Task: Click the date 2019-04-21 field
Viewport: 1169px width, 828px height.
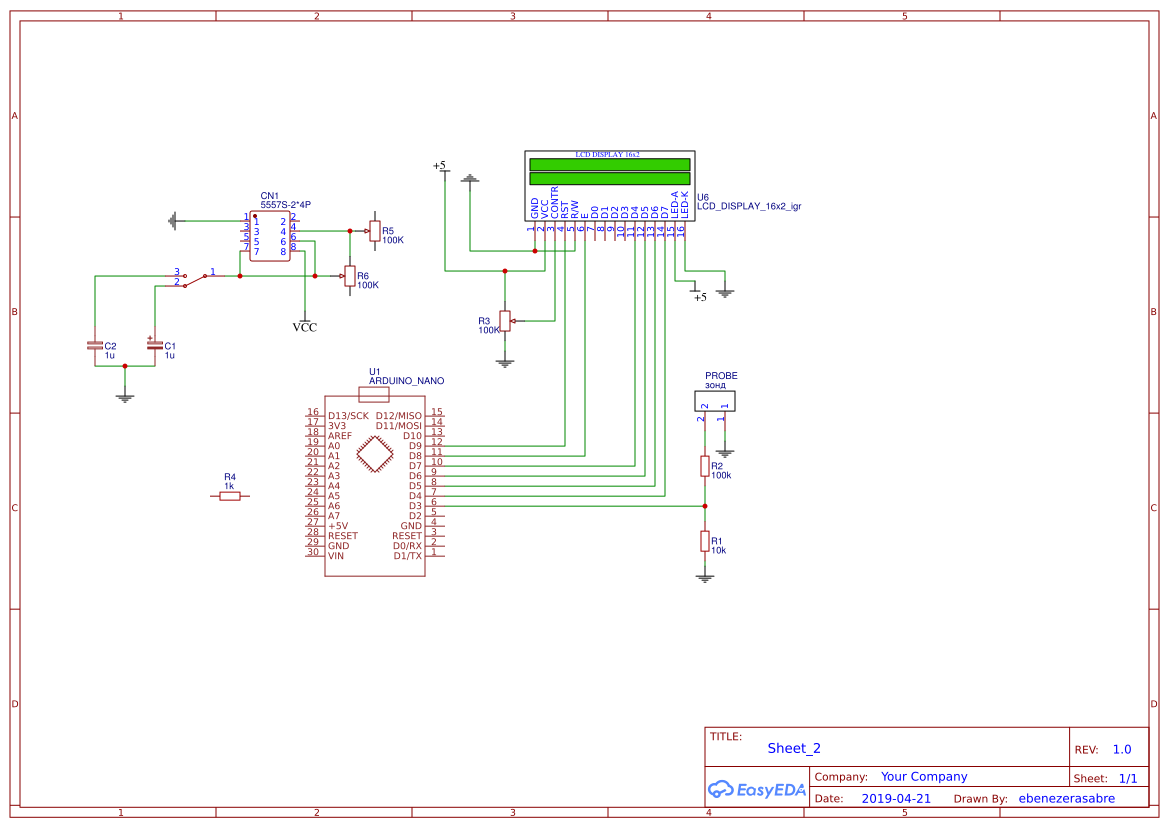Action: click(x=897, y=798)
